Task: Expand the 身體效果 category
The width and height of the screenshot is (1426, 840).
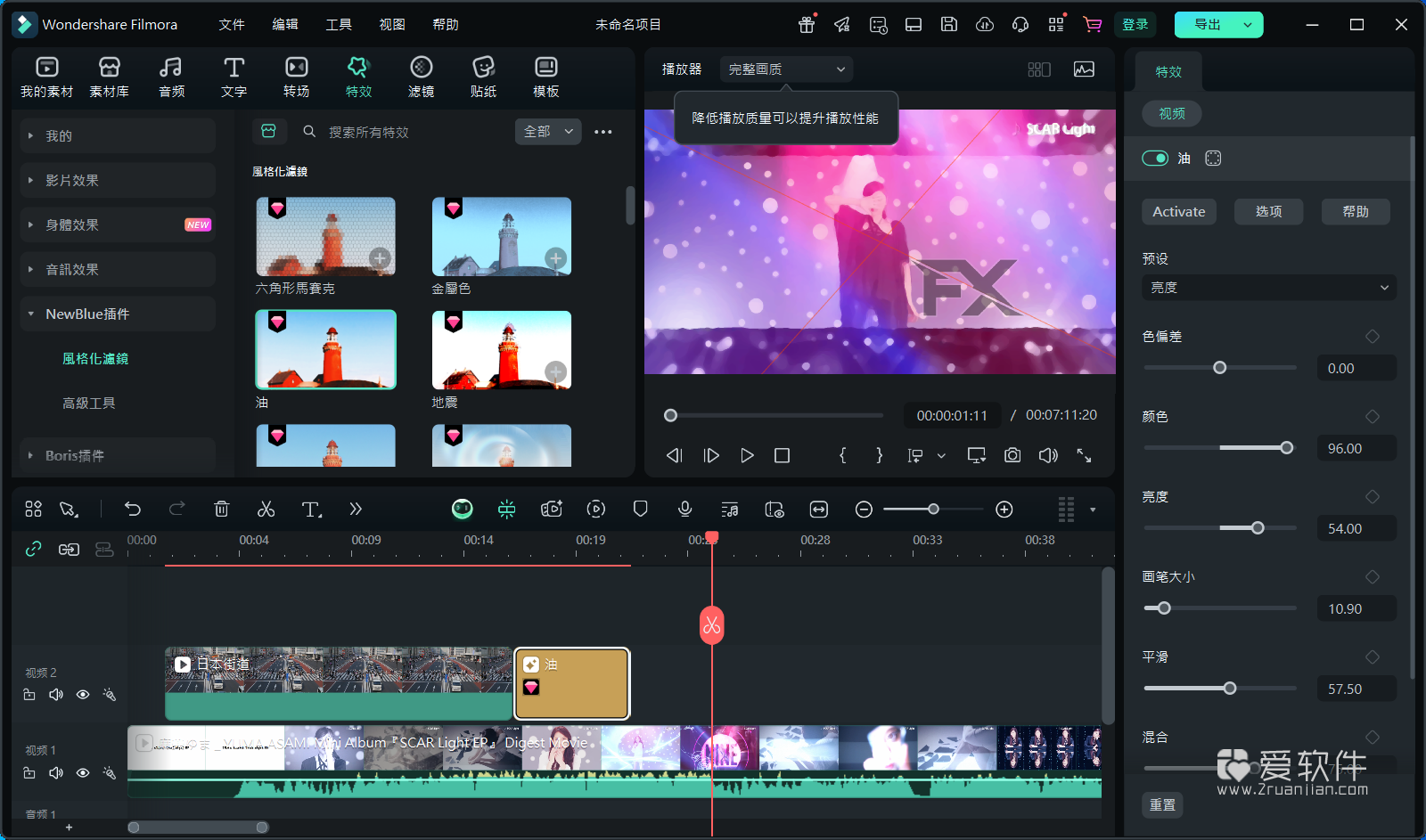Action: click(118, 224)
